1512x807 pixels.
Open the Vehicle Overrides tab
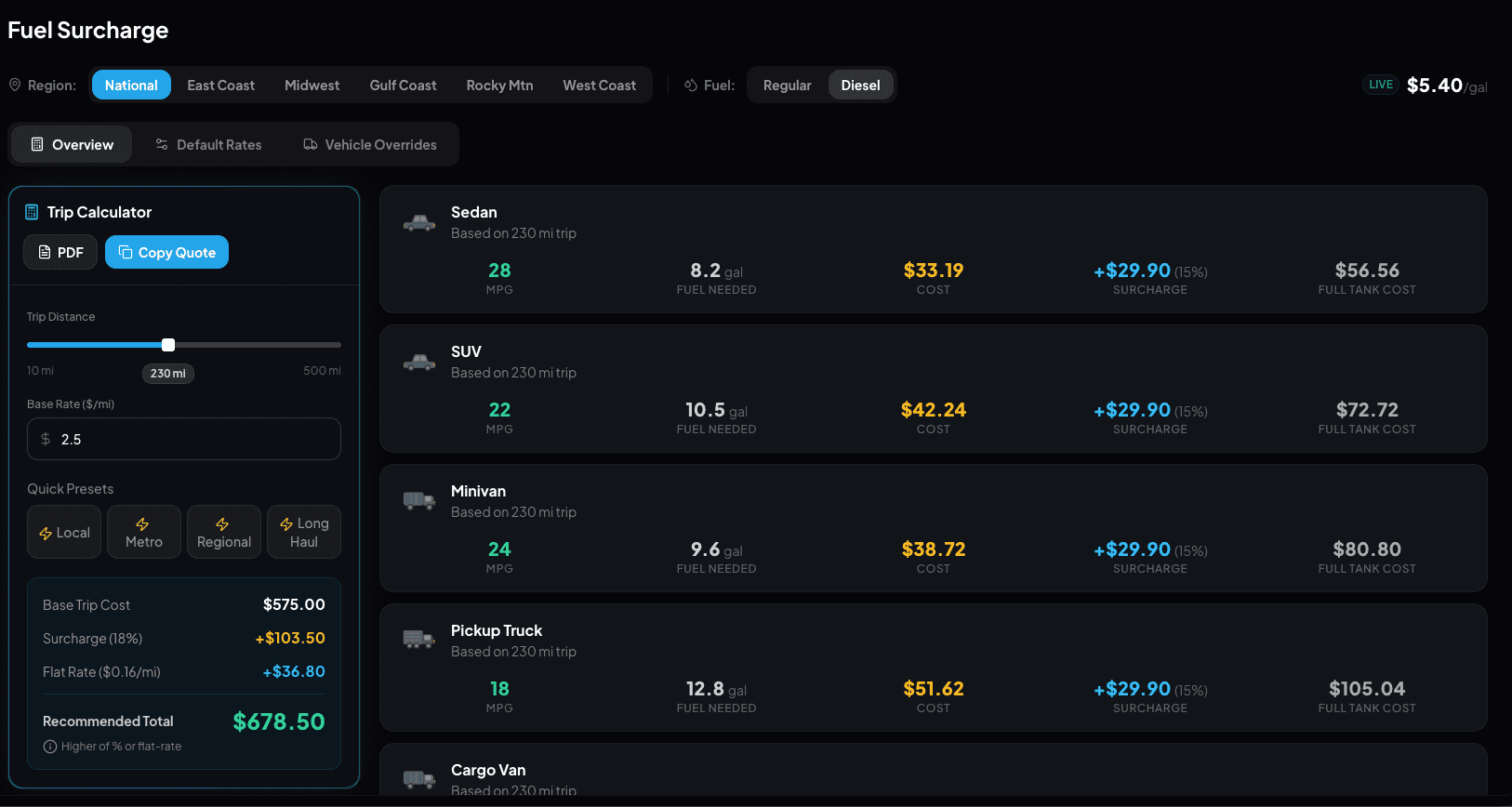coord(369,144)
